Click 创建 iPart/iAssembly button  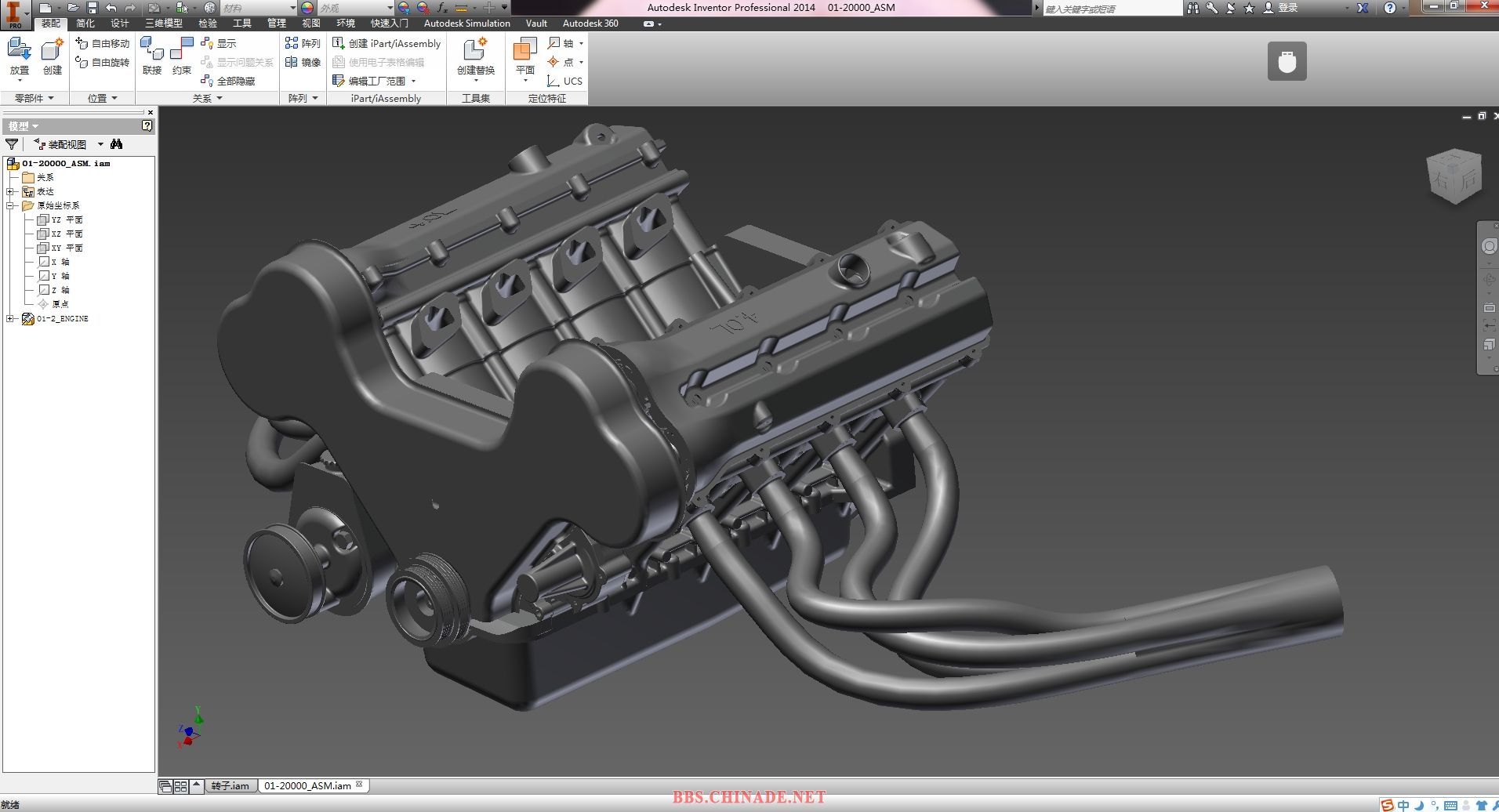click(x=387, y=43)
